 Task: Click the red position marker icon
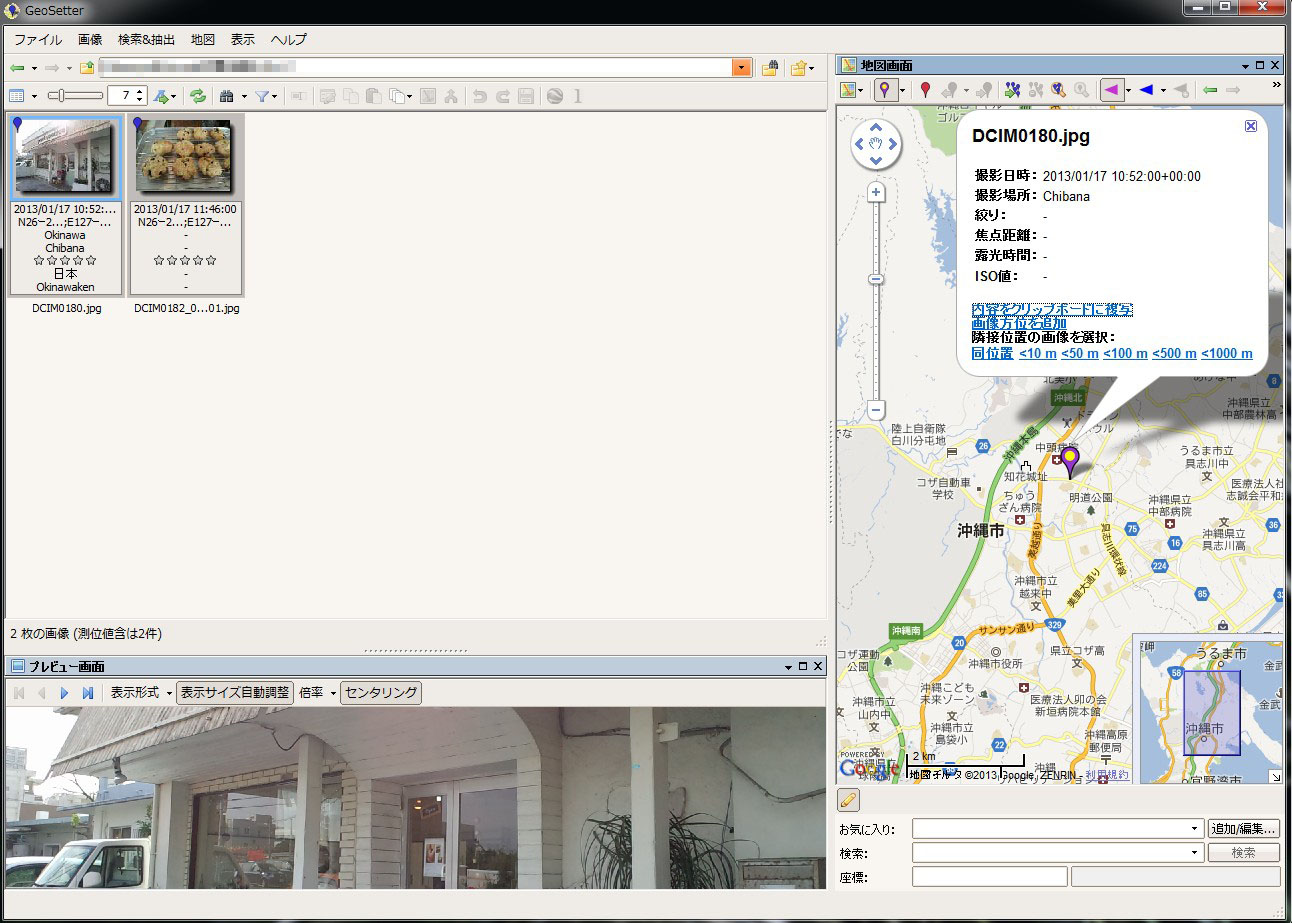(x=925, y=90)
